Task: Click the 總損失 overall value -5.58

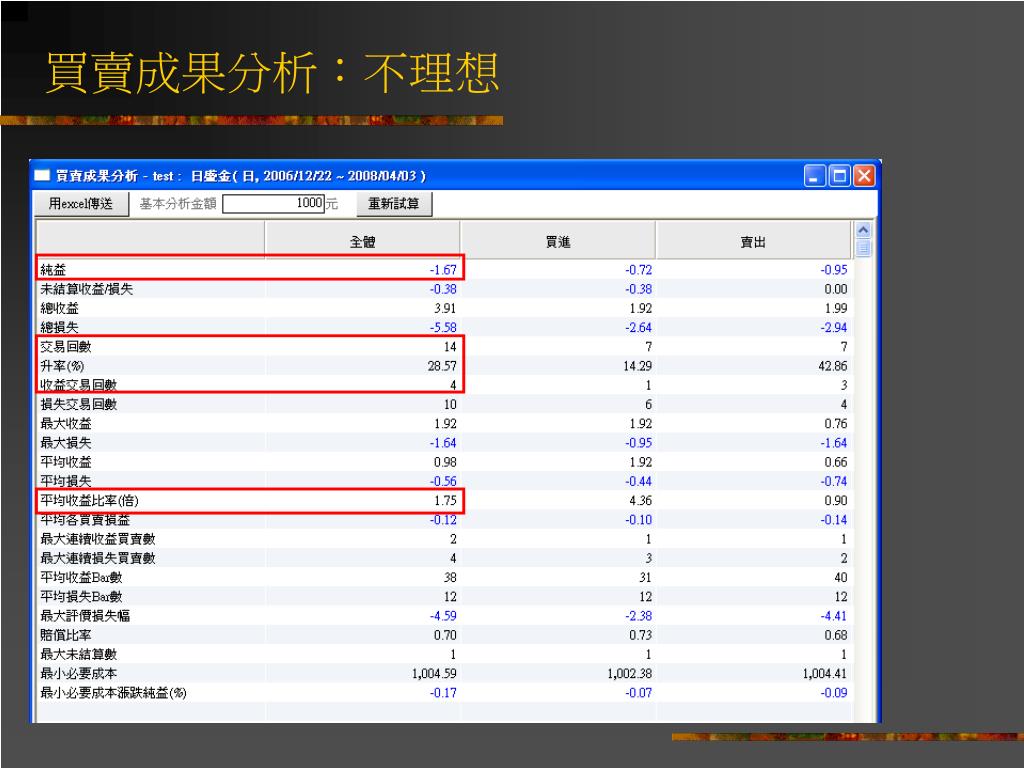Action: (443, 327)
